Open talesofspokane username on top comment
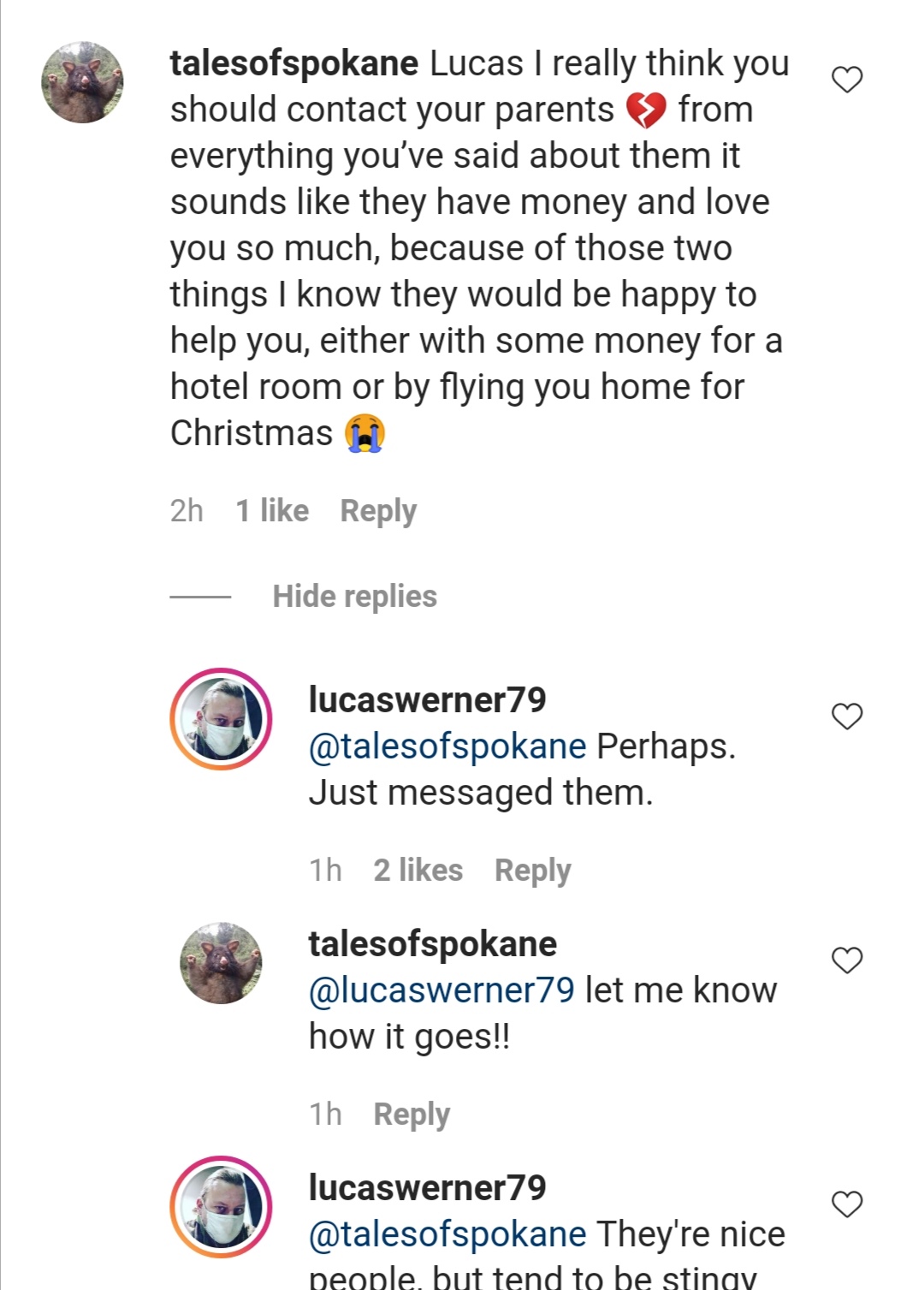 tap(294, 64)
